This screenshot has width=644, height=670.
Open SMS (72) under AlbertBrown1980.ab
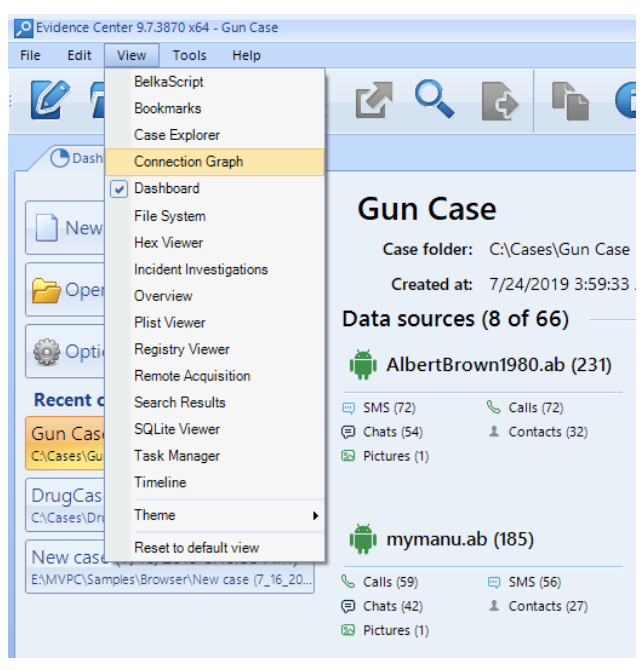389,408
